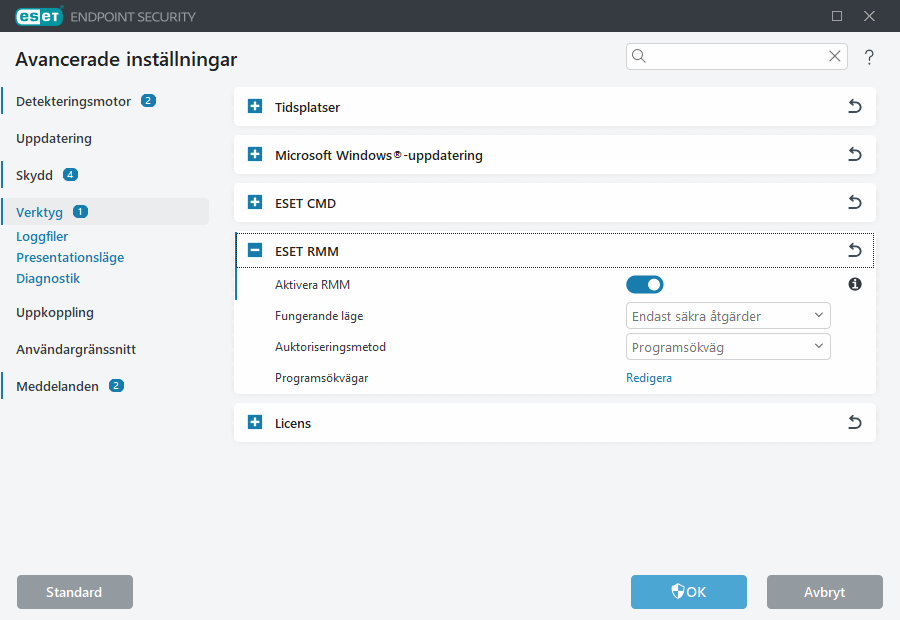
Task: Open the Skydd section in the sidebar
Action: pos(33,174)
